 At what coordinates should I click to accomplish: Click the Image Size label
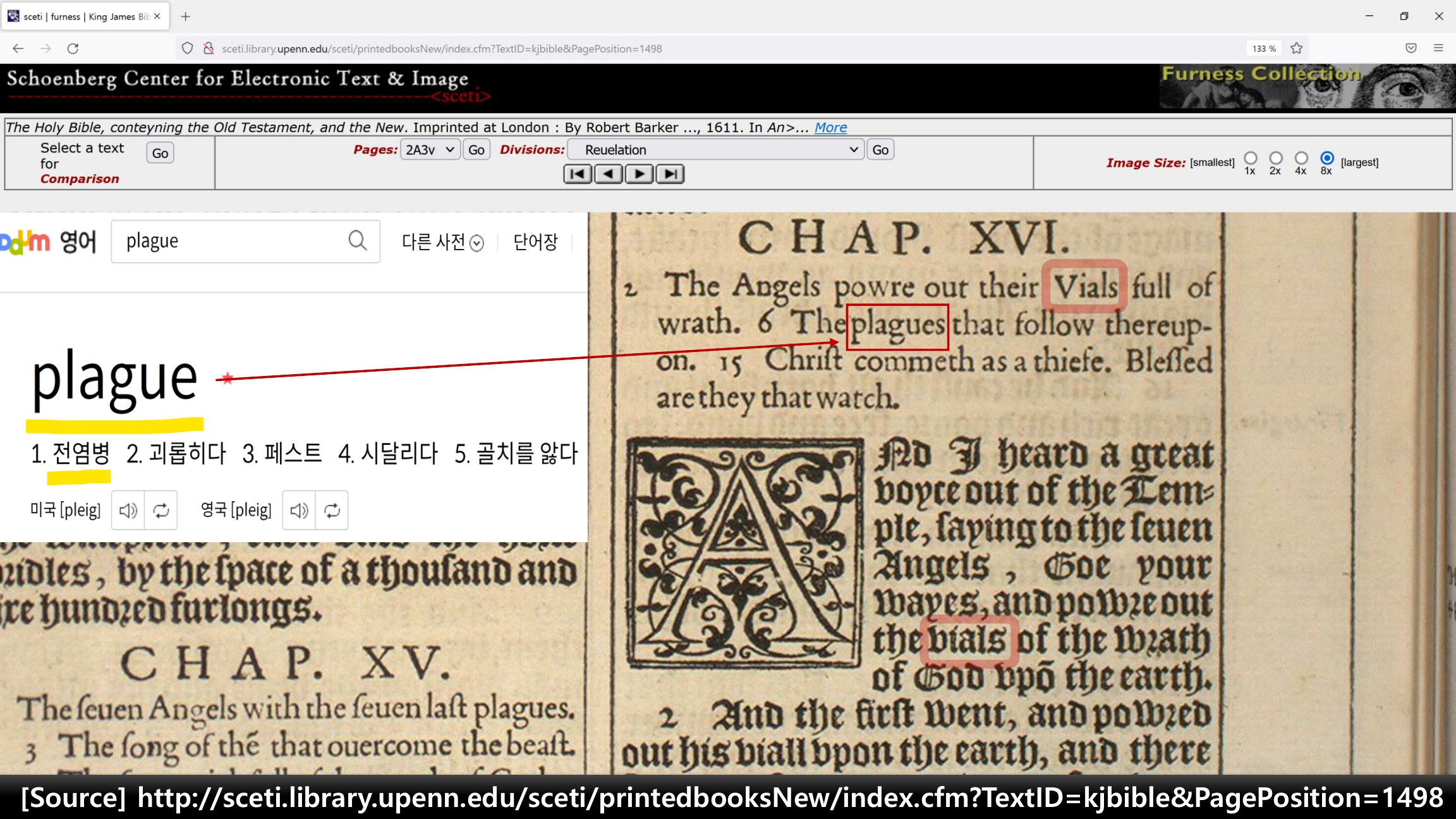coord(1146,163)
